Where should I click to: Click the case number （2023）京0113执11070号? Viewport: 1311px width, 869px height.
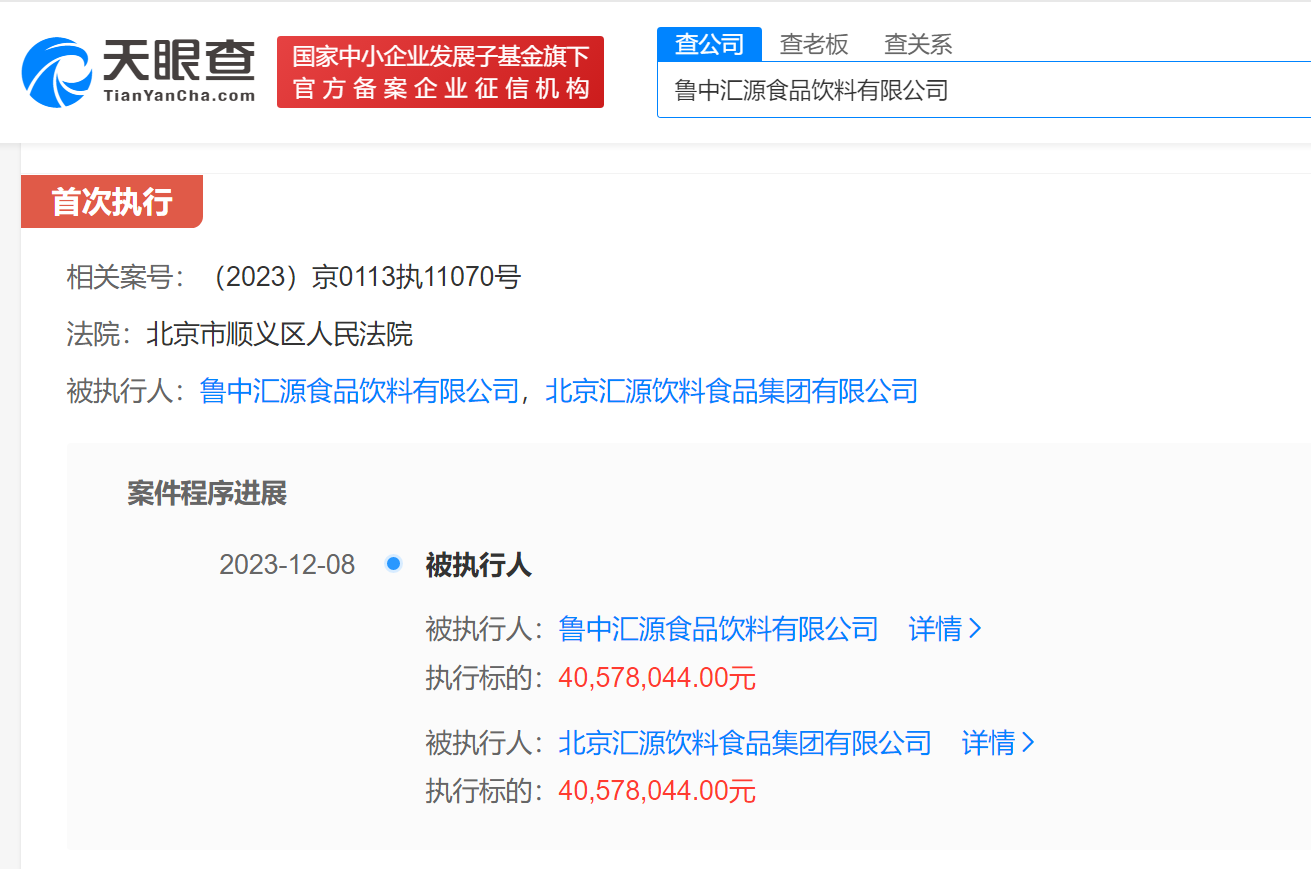click(x=361, y=277)
